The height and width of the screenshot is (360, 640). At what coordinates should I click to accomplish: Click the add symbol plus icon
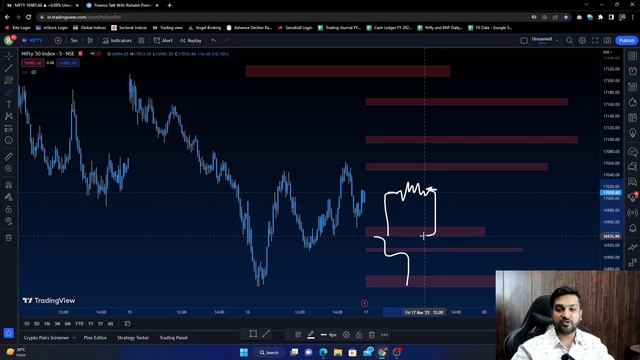pyautogui.click(x=58, y=40)
